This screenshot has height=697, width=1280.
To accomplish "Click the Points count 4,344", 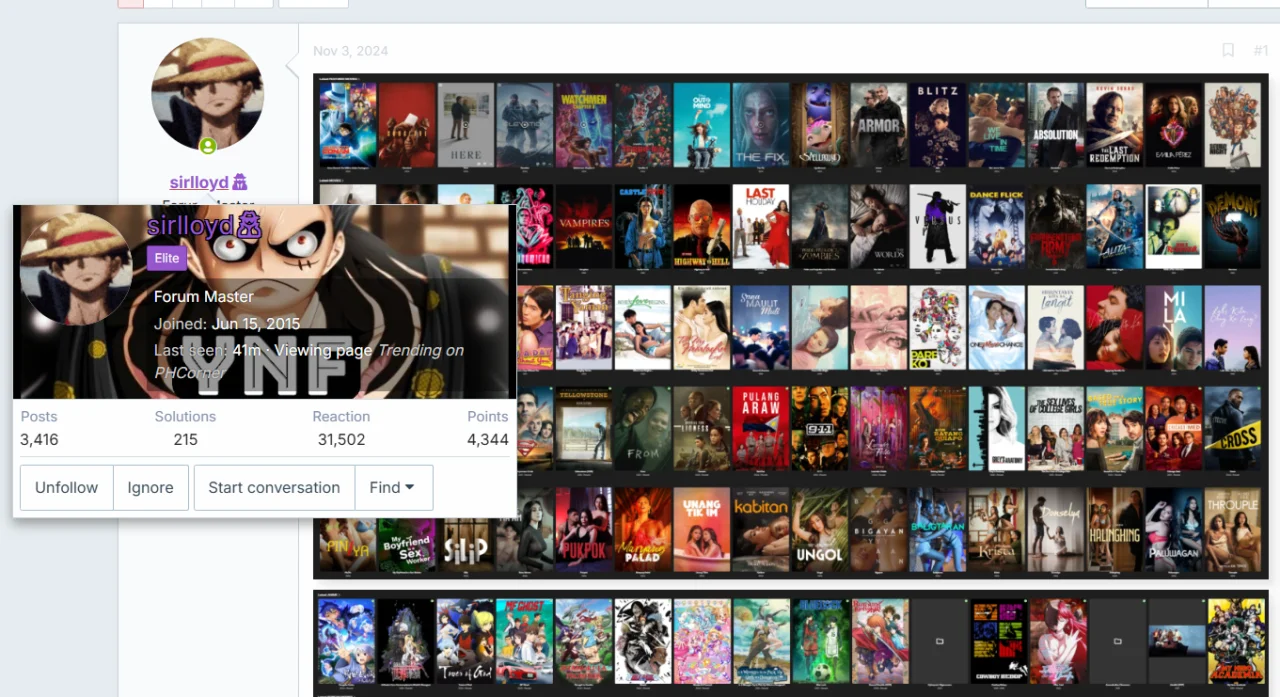I will (x=488, y=439).
